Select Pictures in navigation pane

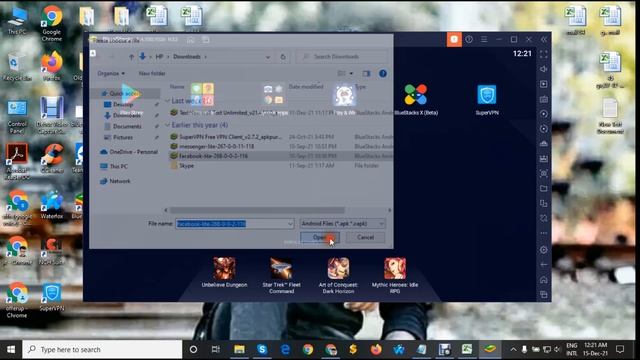pyautogui.click(x=122, y=138)
